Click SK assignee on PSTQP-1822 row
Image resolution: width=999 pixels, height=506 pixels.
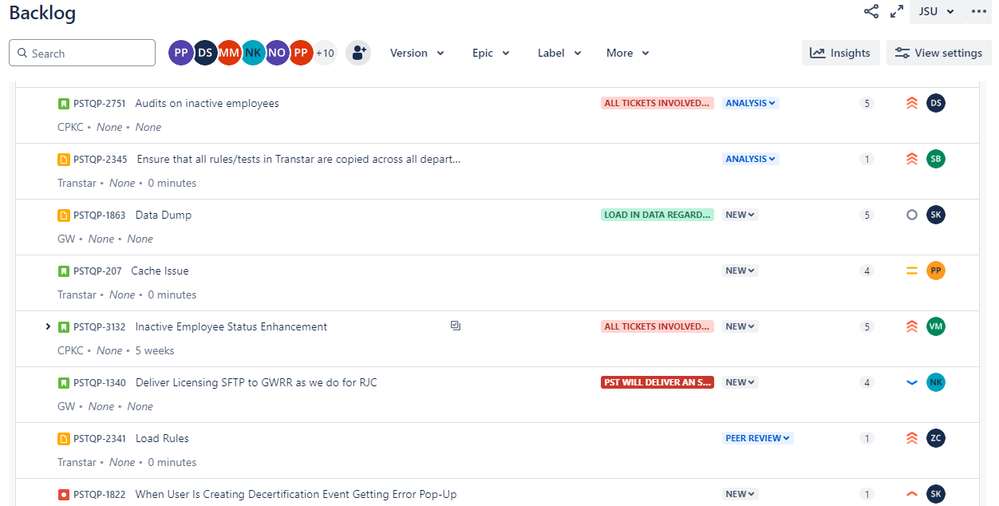(935, 494)
